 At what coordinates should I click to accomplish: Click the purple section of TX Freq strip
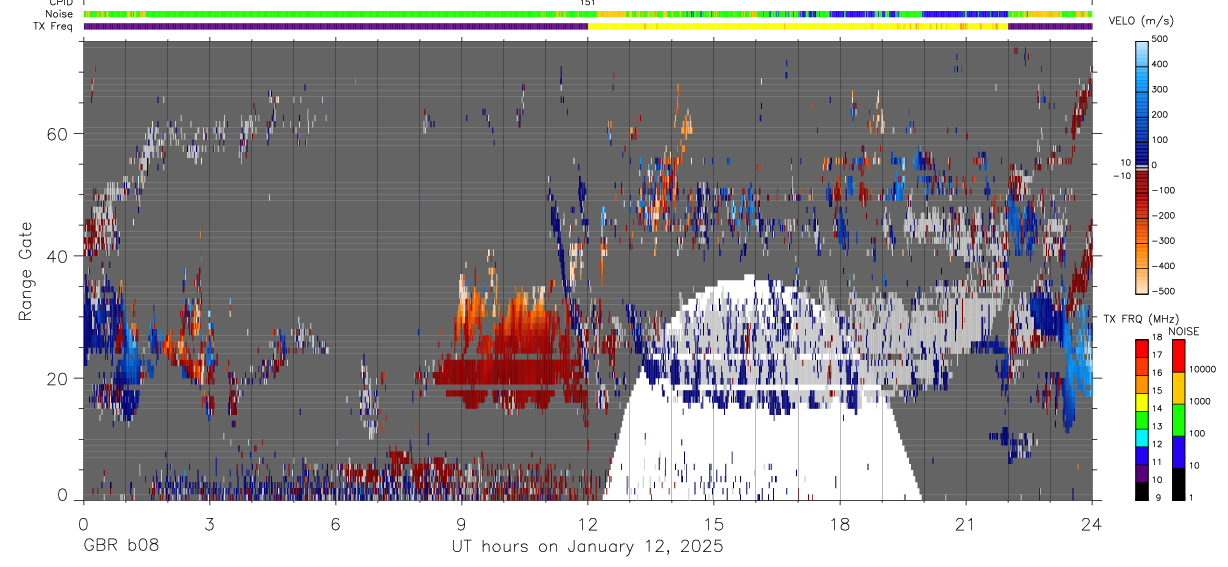pos(335,26)
